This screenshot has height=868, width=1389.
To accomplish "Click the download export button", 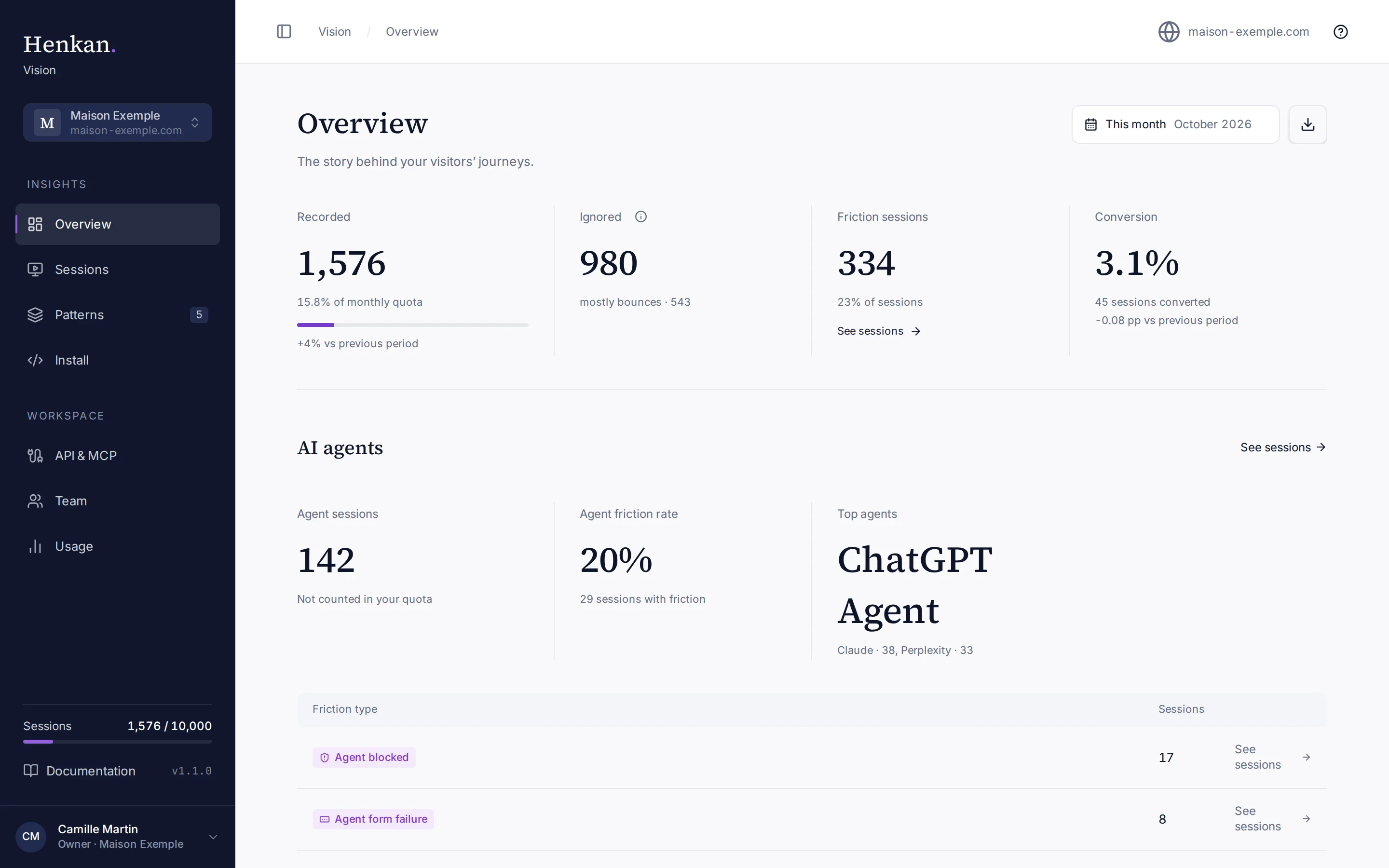I will click(x=1307, y=124).
